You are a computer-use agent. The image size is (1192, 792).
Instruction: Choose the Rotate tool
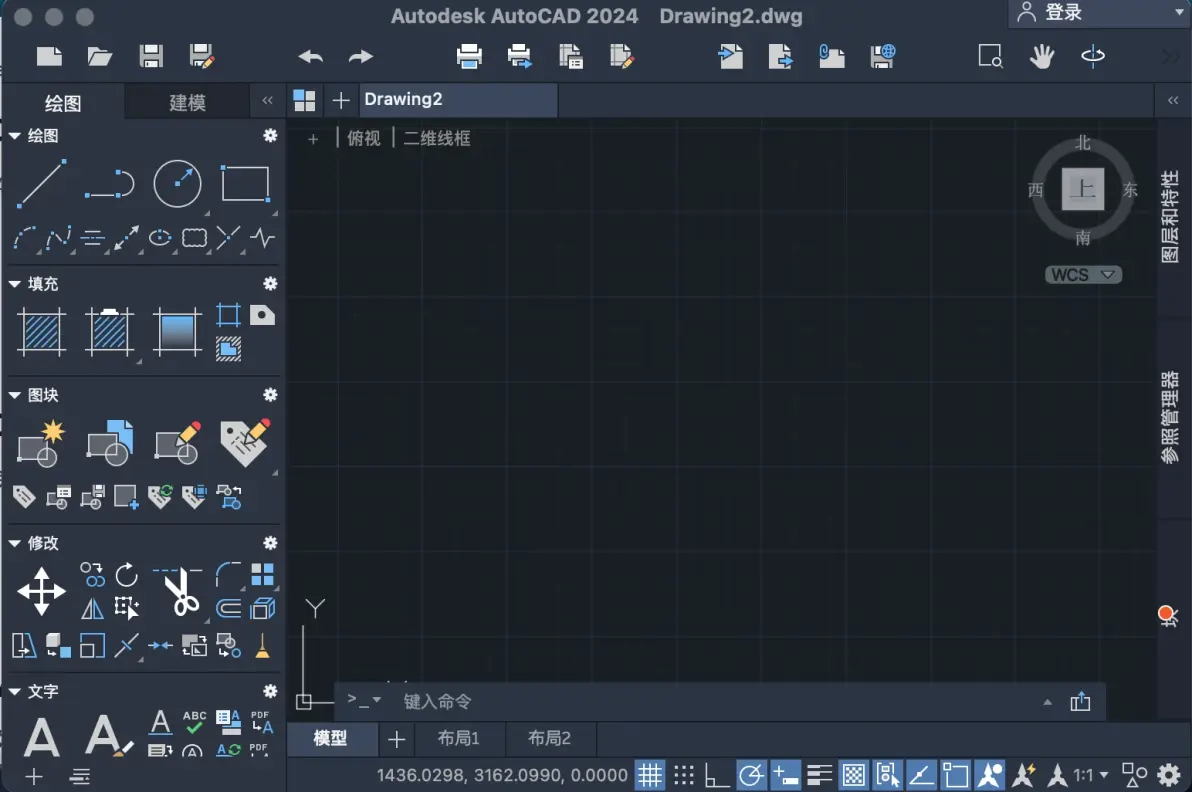126,575
